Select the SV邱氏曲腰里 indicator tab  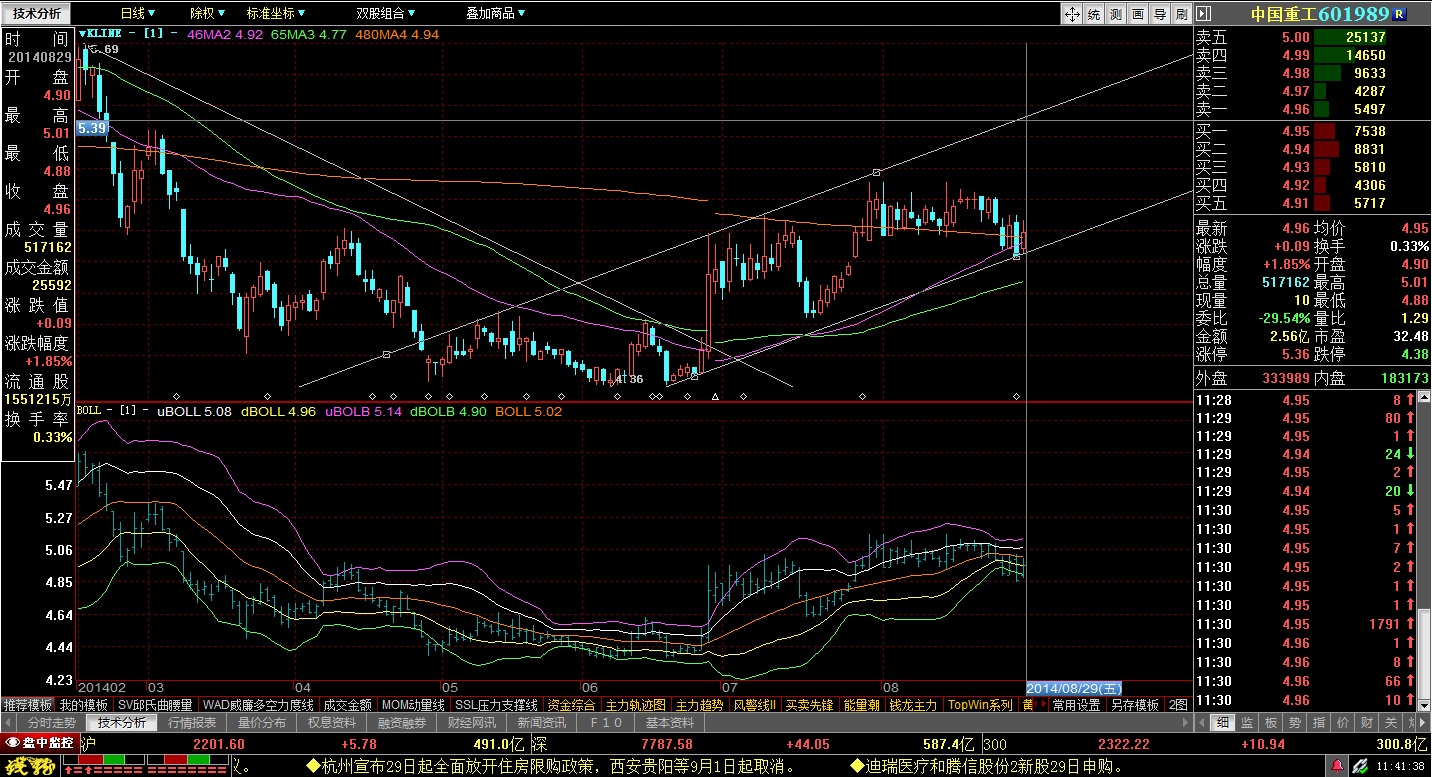(x=156, y=705)
